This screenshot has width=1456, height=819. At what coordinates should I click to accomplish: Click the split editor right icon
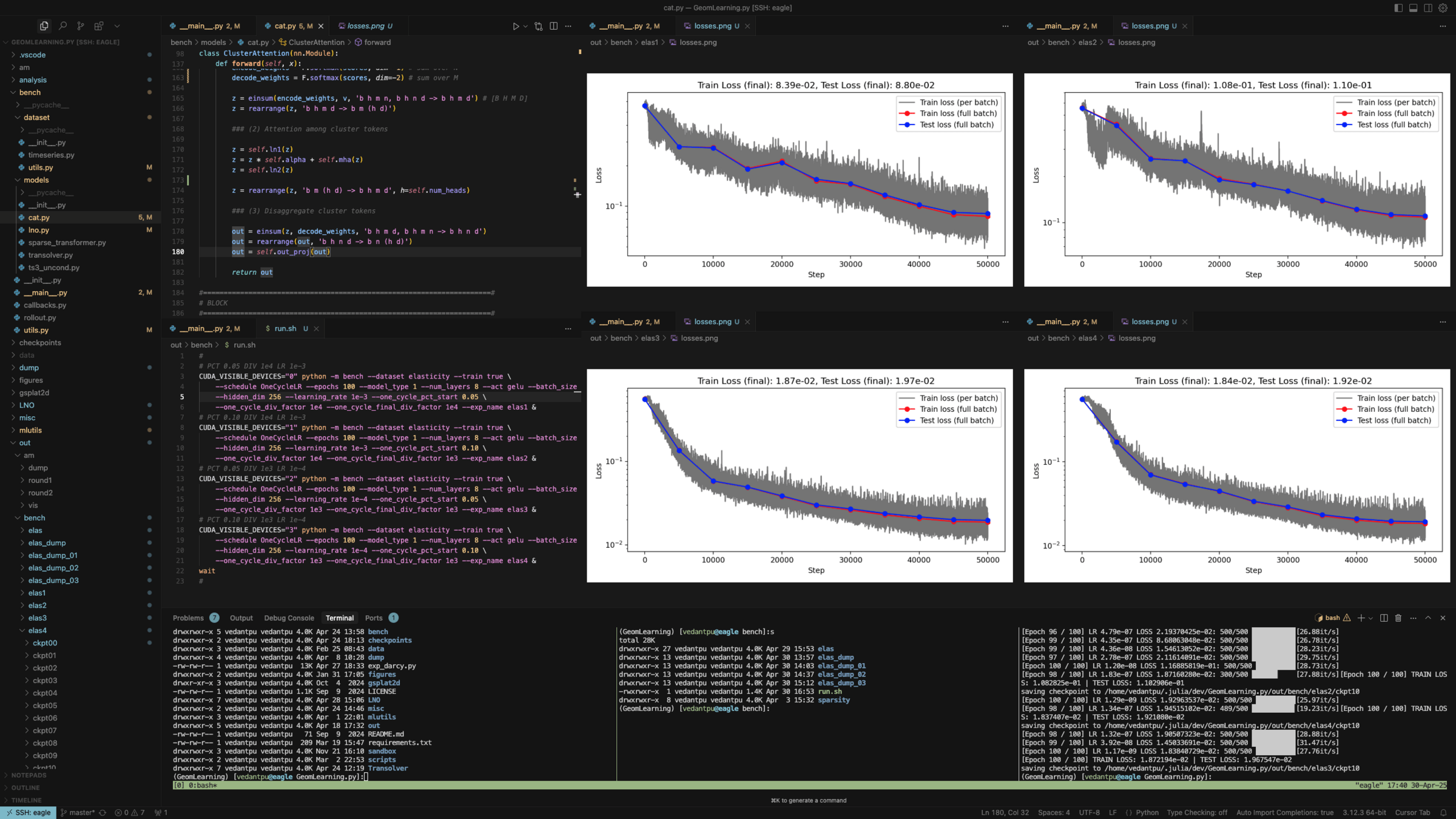point(553,26)
